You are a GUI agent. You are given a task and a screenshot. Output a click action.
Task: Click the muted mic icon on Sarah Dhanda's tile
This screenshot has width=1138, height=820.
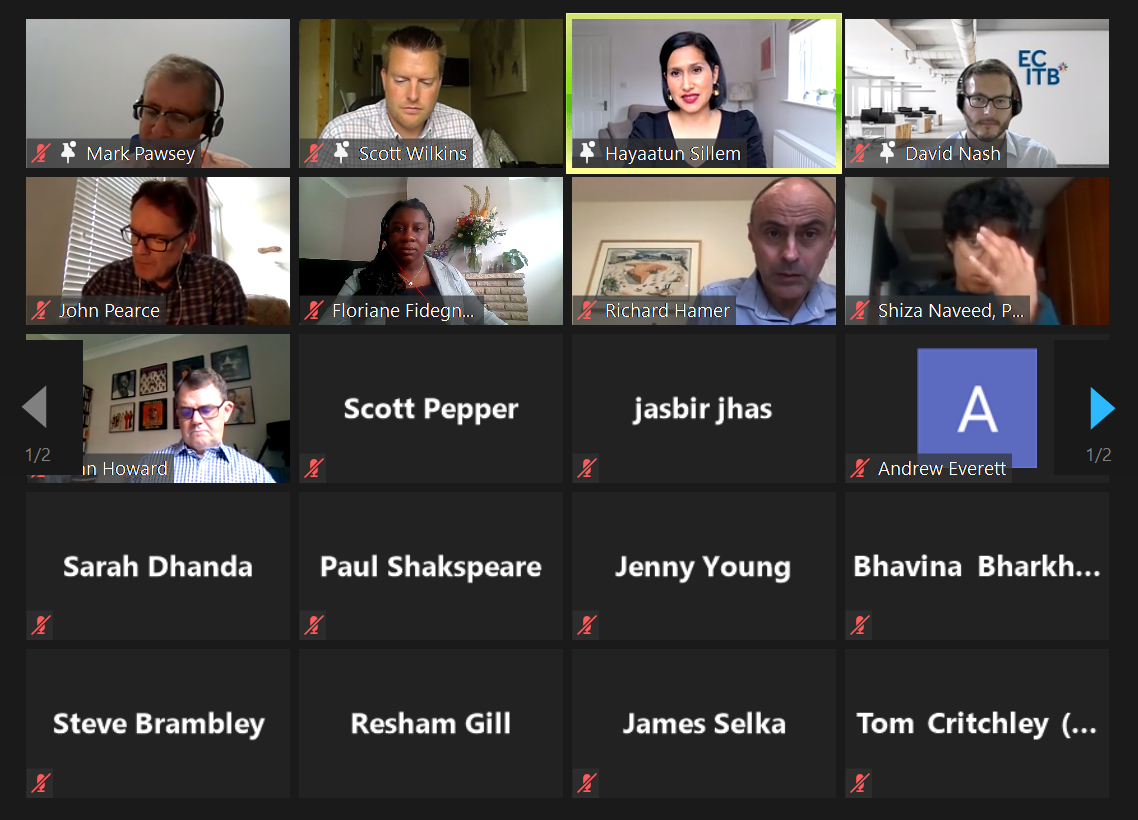point(41,625)
